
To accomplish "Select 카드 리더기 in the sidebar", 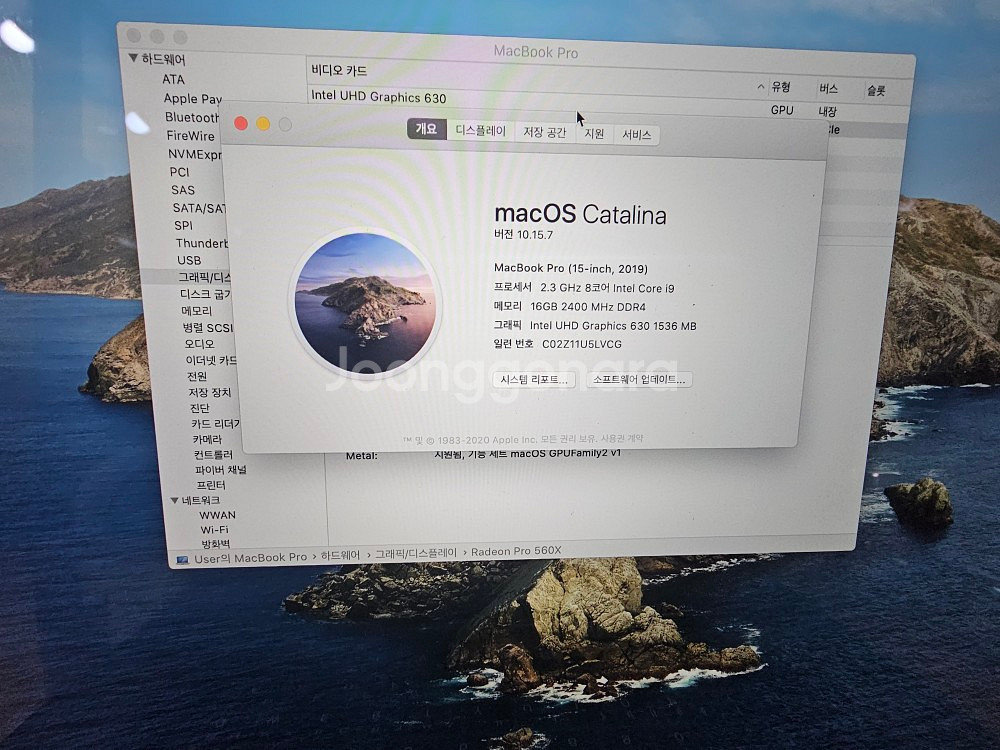I will pos(216,423).
